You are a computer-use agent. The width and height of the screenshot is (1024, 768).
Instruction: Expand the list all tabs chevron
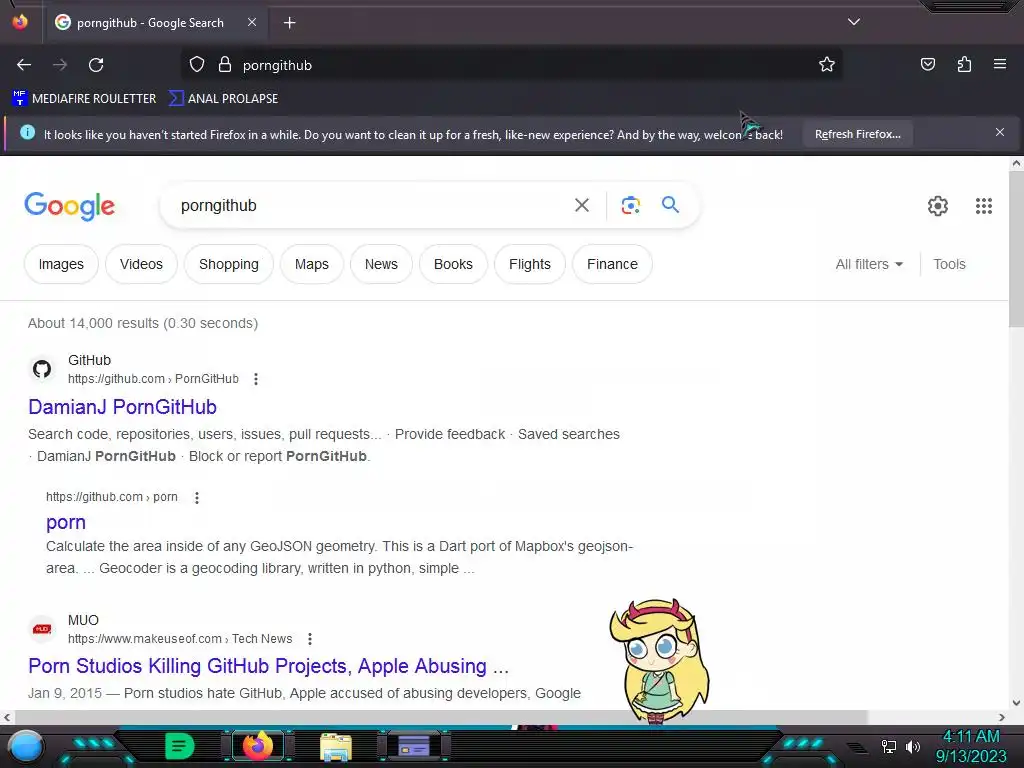pyautogui.click(x=854, y=22)
